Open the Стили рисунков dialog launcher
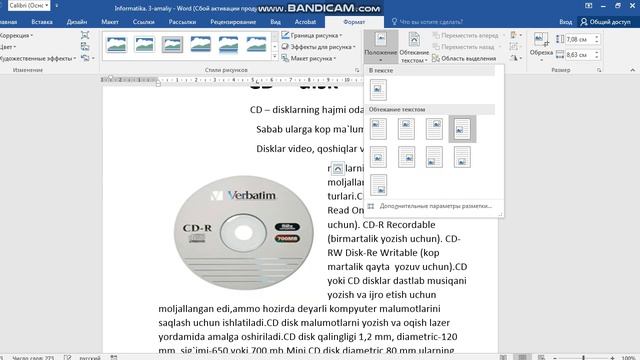 [357, 70]
